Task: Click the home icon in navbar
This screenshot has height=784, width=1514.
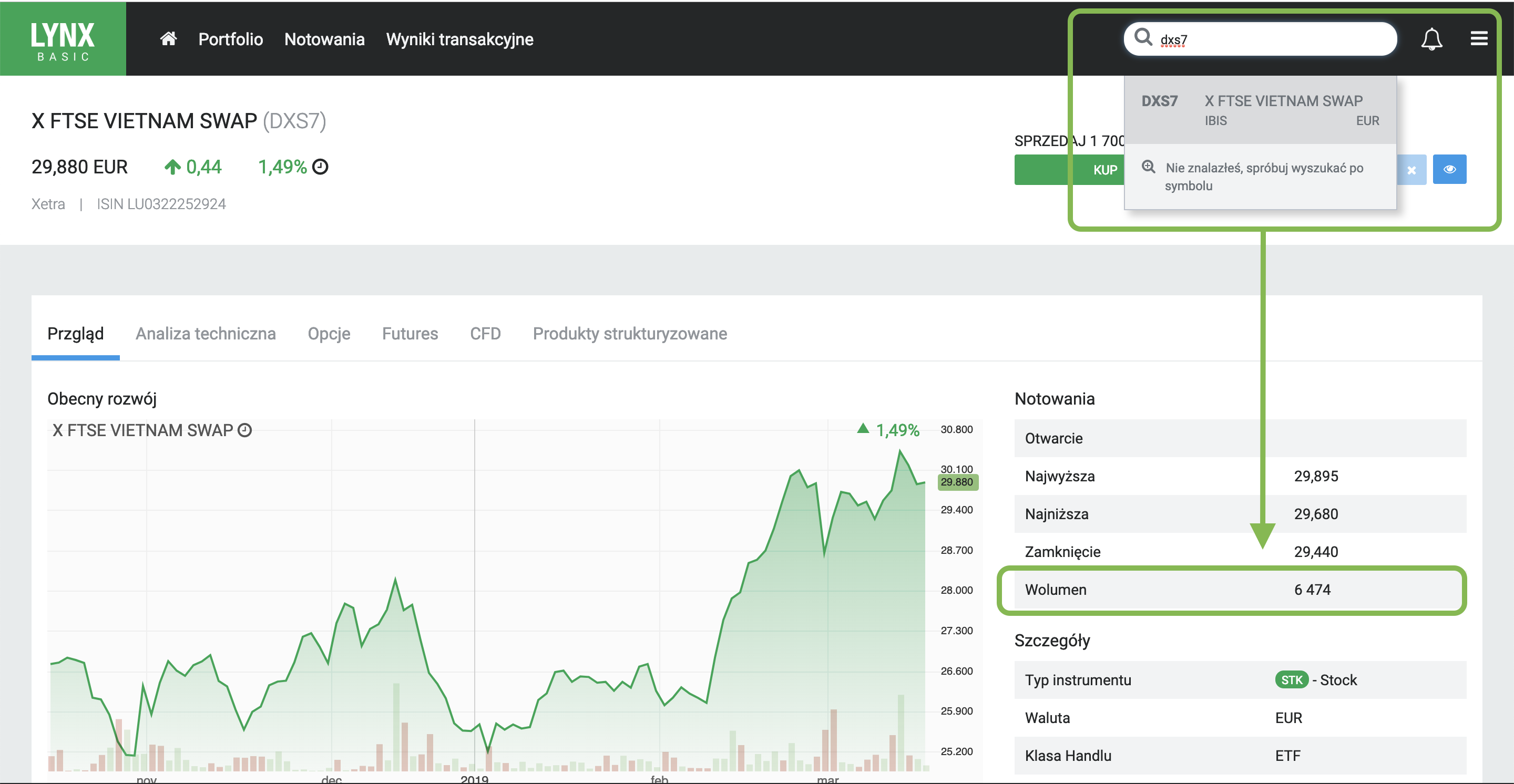Action: [x=168, y=39]
